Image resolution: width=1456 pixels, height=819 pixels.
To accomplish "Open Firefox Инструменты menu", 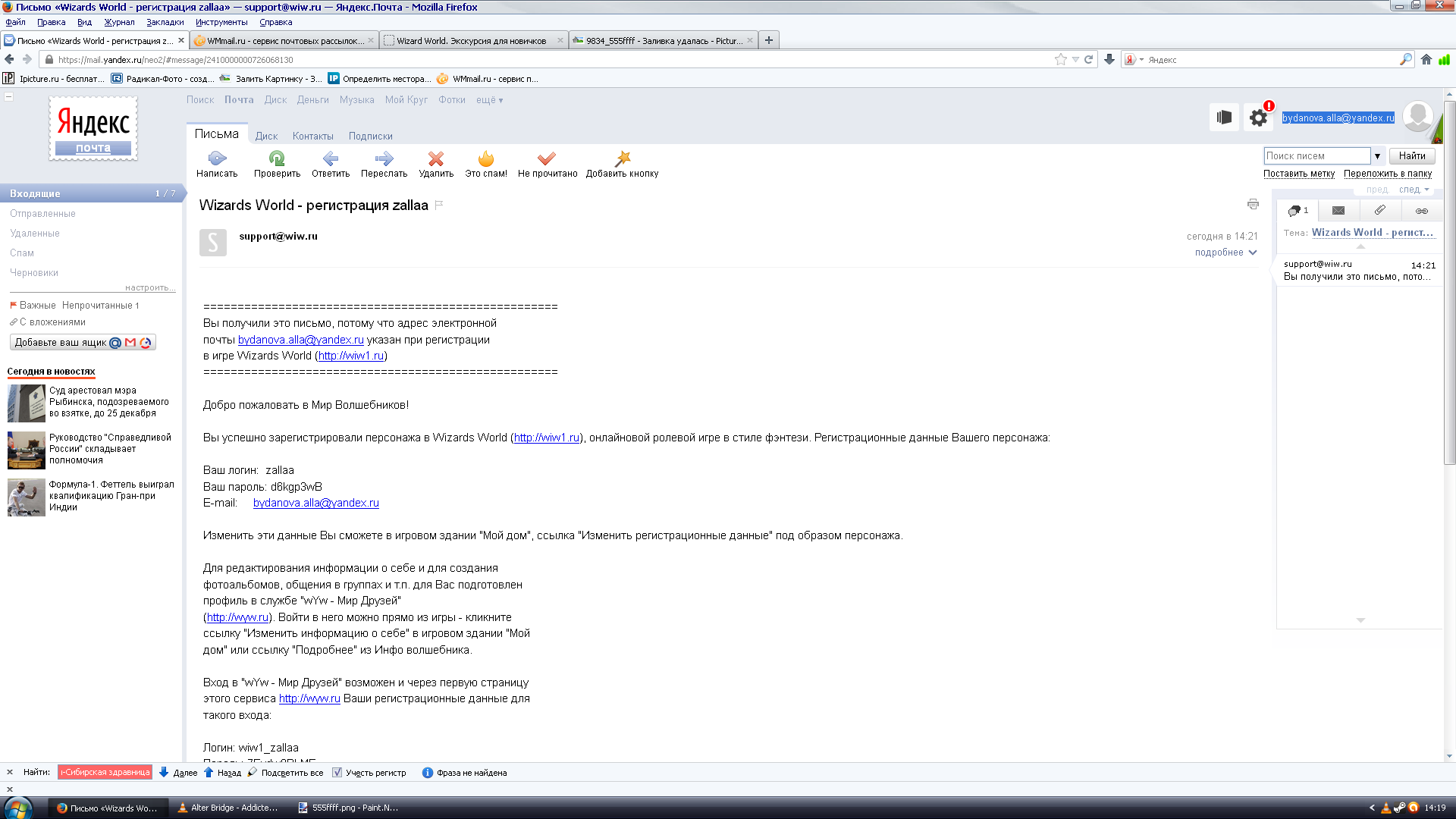I will [221, 22].
